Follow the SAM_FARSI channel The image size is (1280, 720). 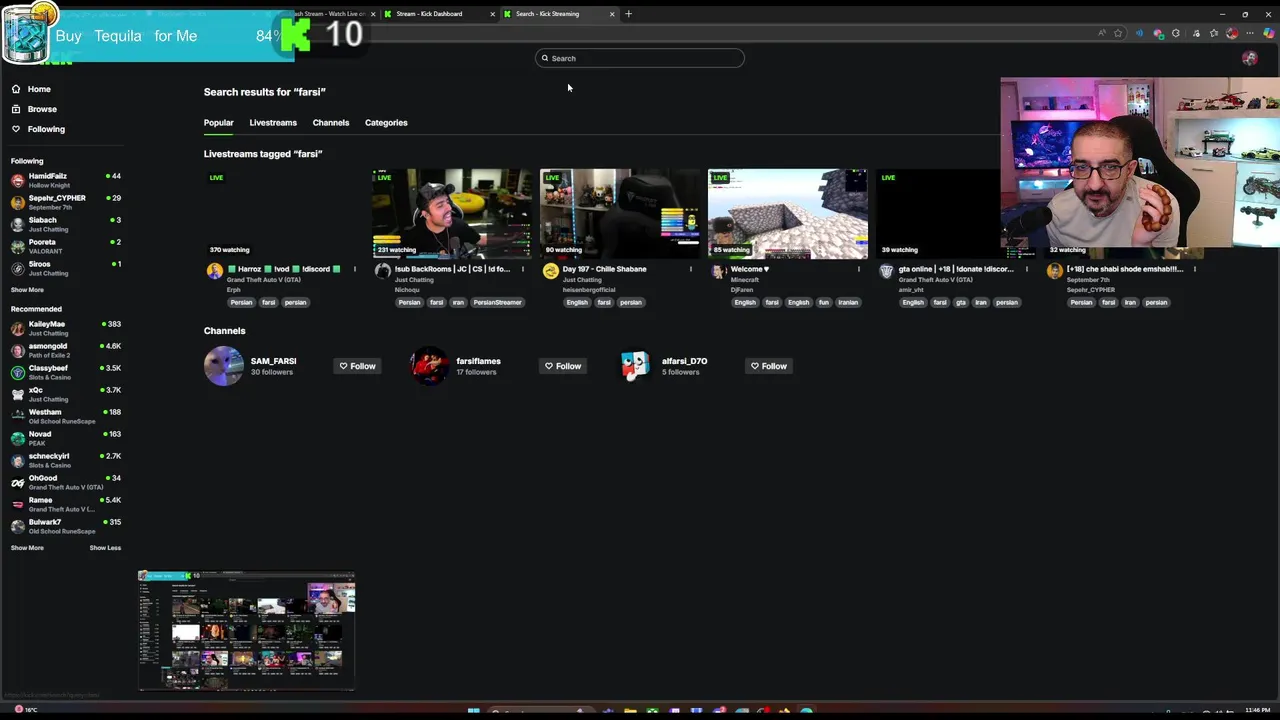click(357, 366)
